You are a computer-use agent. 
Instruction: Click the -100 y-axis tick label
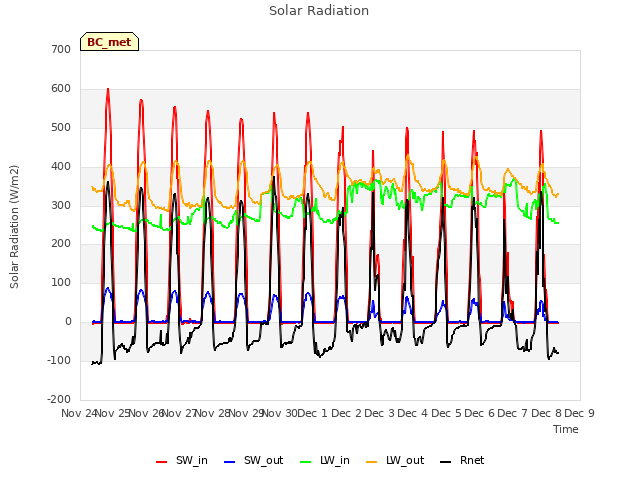pyautogui.click(x=59, y=360)
